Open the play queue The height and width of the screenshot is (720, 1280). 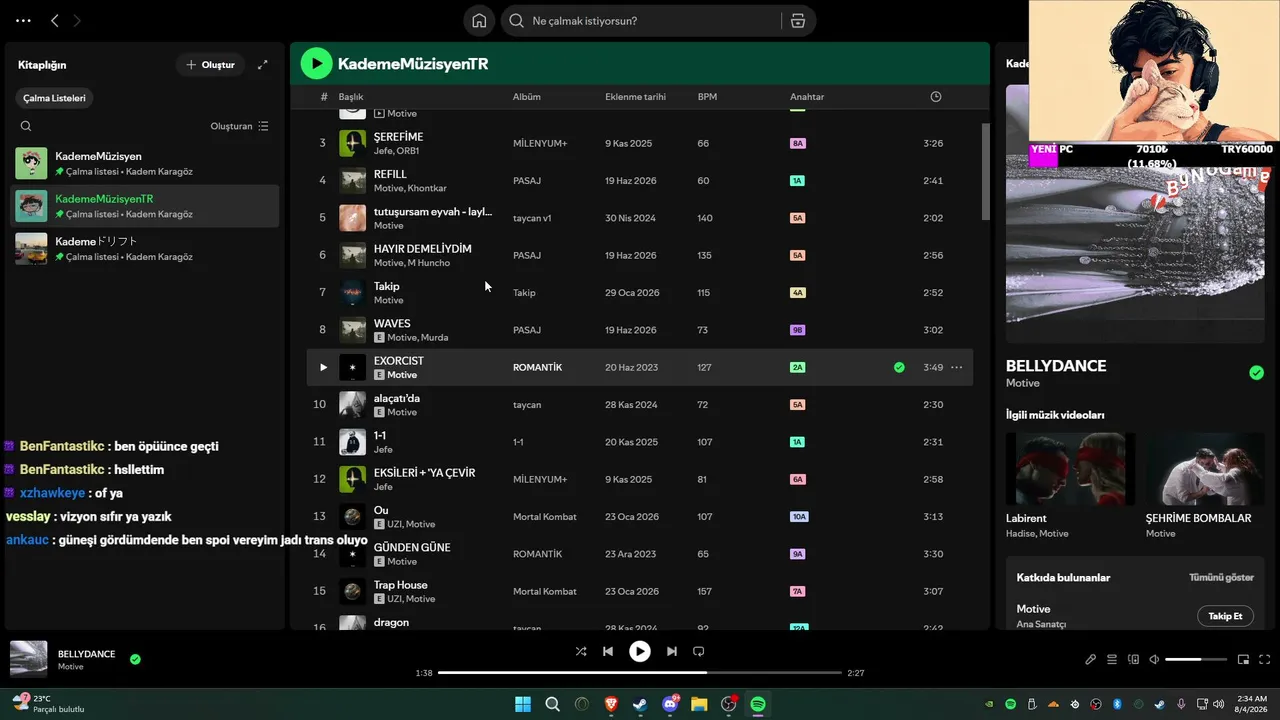tap(1112, 659)
